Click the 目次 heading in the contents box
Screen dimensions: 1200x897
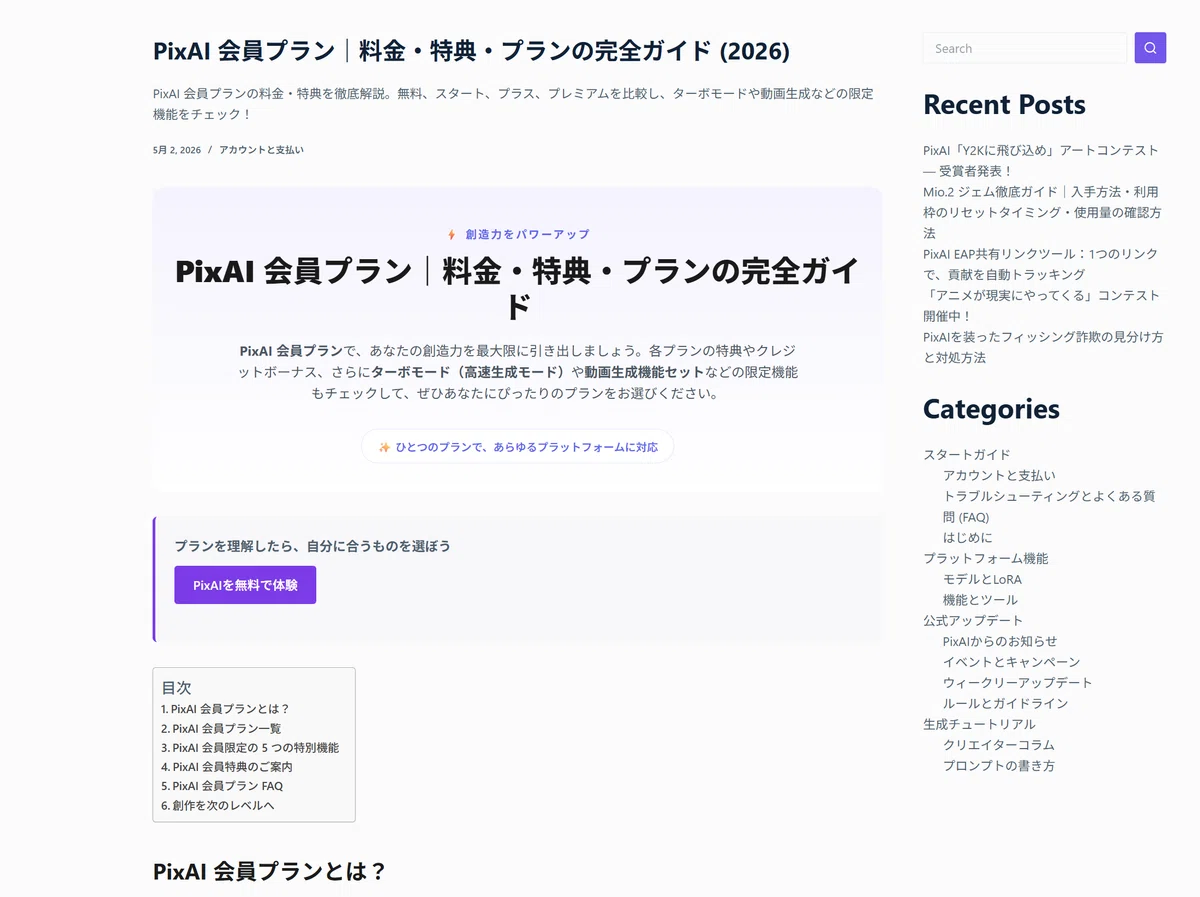tap(176, 688)
